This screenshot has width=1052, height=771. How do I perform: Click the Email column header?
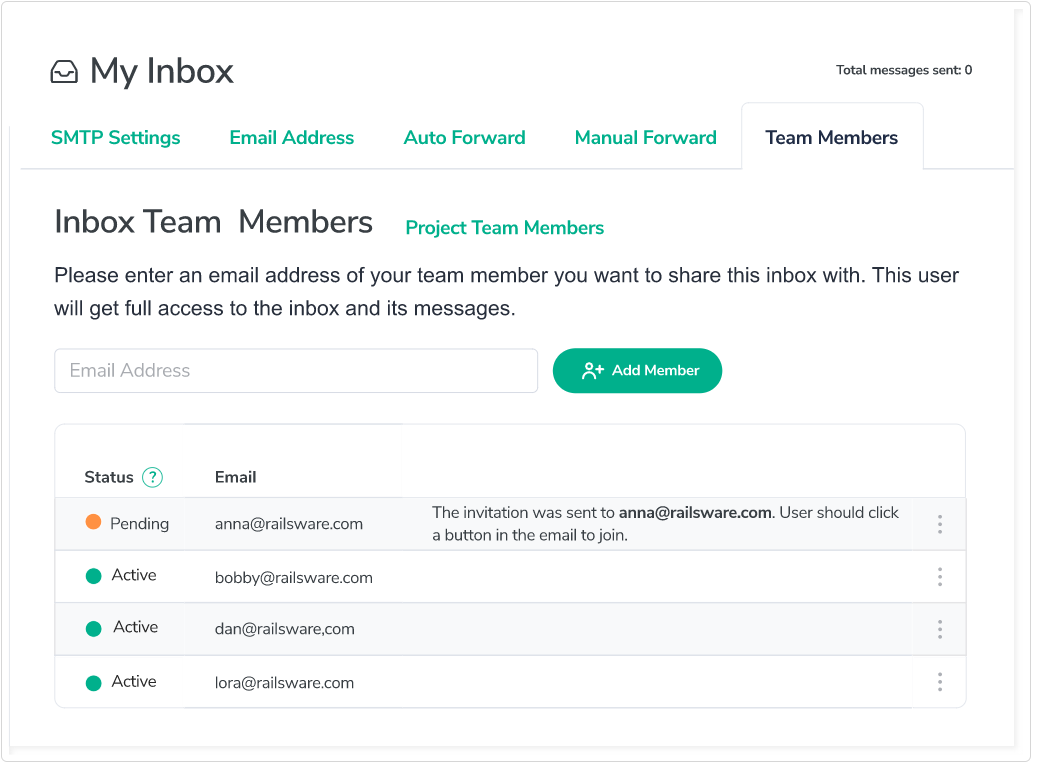click(236, 478)
